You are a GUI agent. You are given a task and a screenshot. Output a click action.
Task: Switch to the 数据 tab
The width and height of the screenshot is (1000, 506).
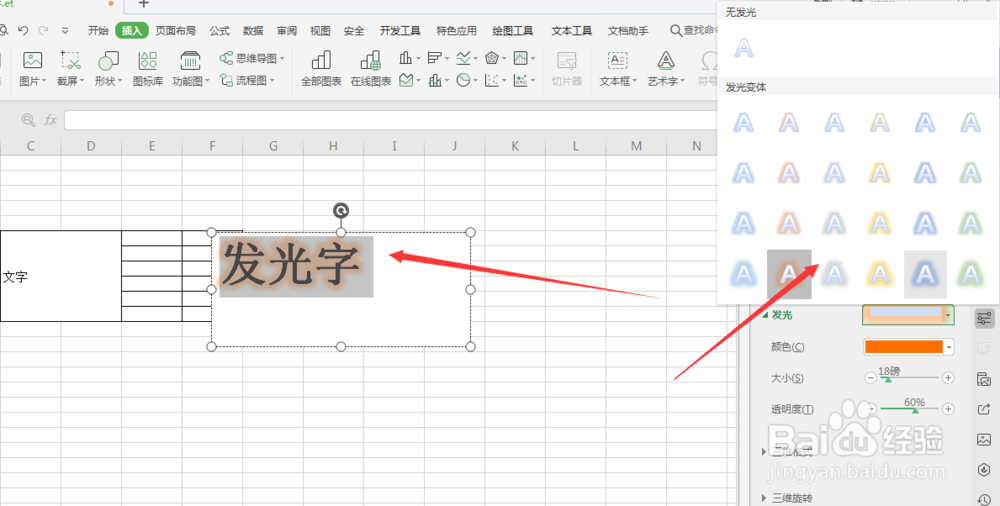coord(253,31)
